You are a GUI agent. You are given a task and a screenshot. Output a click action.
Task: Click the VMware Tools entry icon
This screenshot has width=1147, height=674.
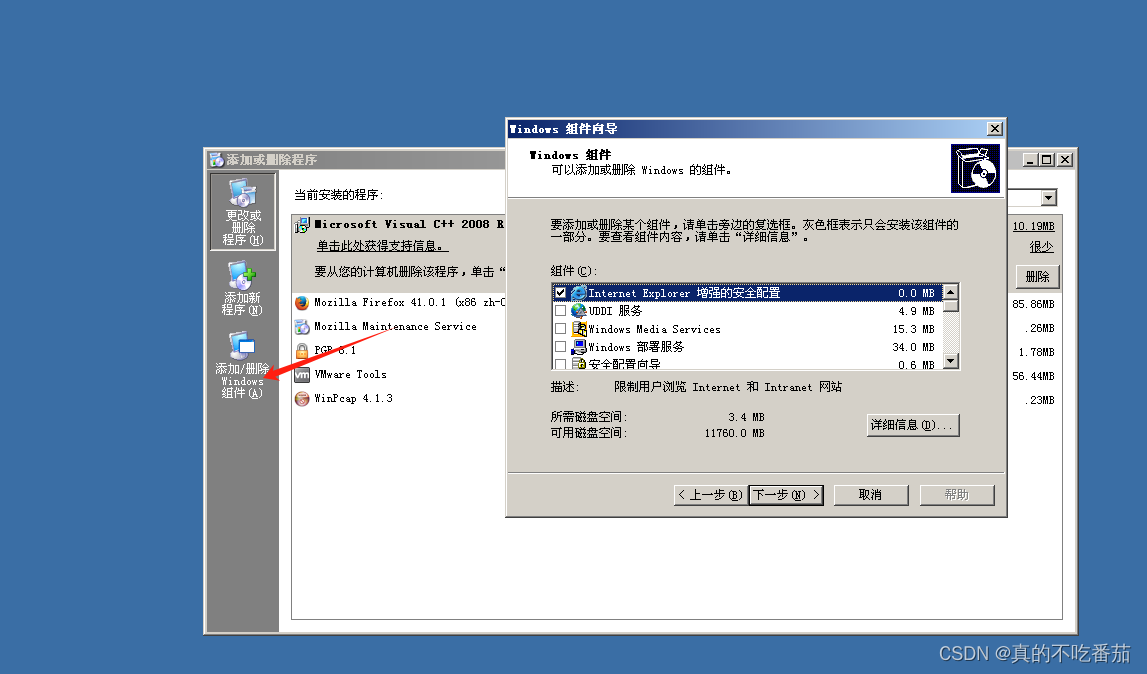click(301, 374)
